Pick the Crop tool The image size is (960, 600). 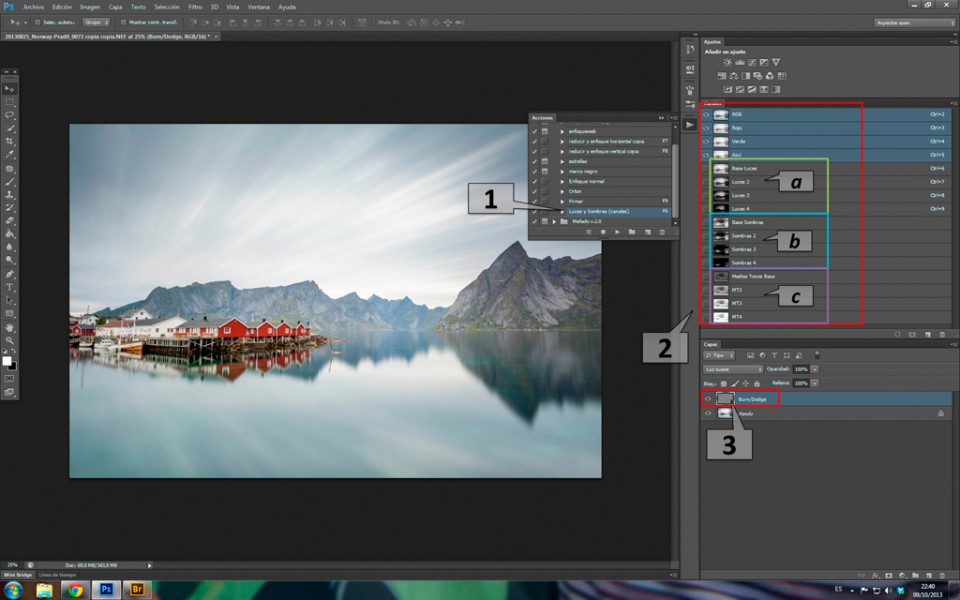(x=10, y=142)
